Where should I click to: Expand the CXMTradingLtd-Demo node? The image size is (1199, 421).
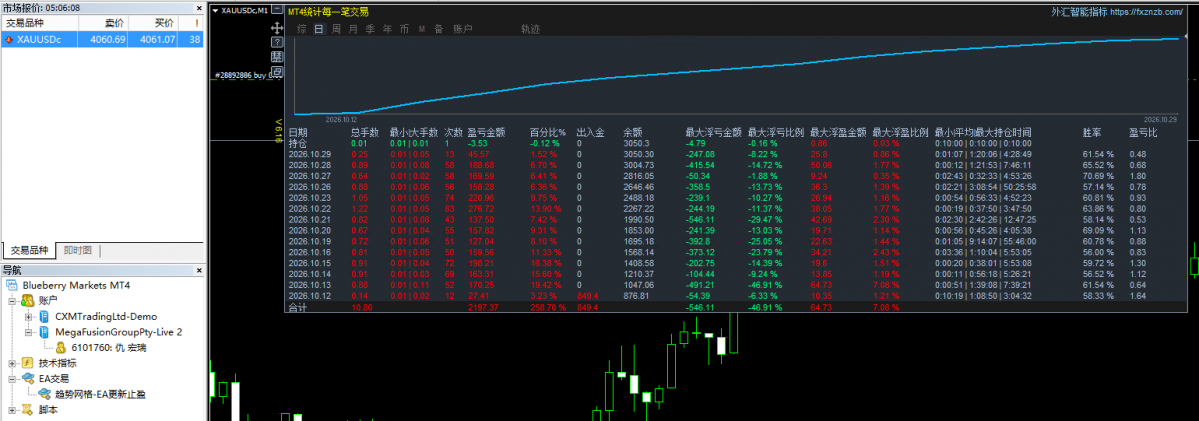[28, 316]
